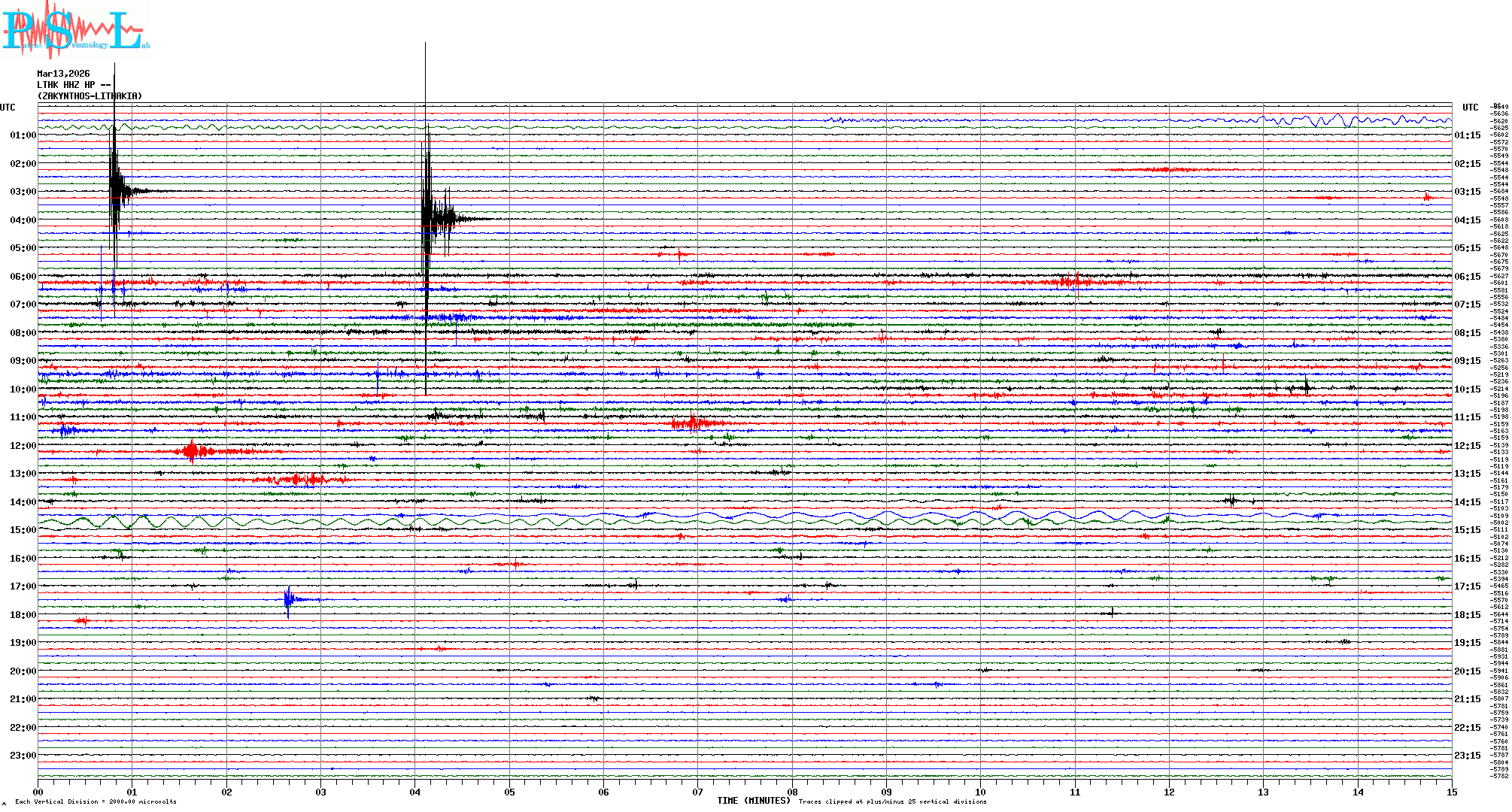Screen dimensions: 1512x812
Task: Click the 03:00 hour label on left
Action: [x=23, y=192]
